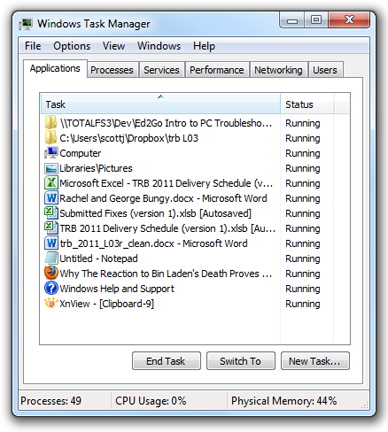The image size is (388, 432).
Task: Select the Untitled - Notepad task
Action: click(195, 258)
